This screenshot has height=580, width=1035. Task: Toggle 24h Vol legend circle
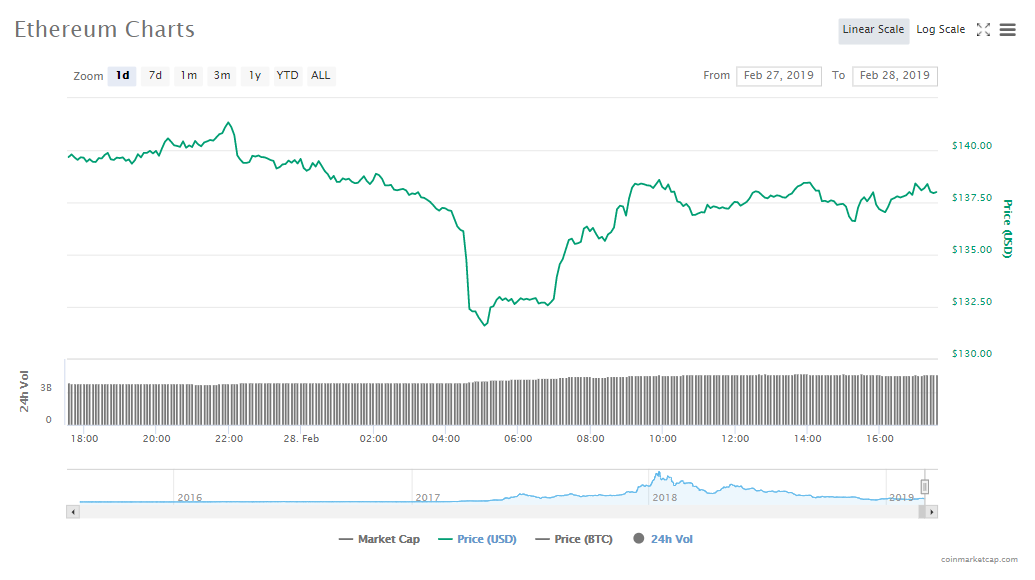pyautogui.click(x=639, y=539)
